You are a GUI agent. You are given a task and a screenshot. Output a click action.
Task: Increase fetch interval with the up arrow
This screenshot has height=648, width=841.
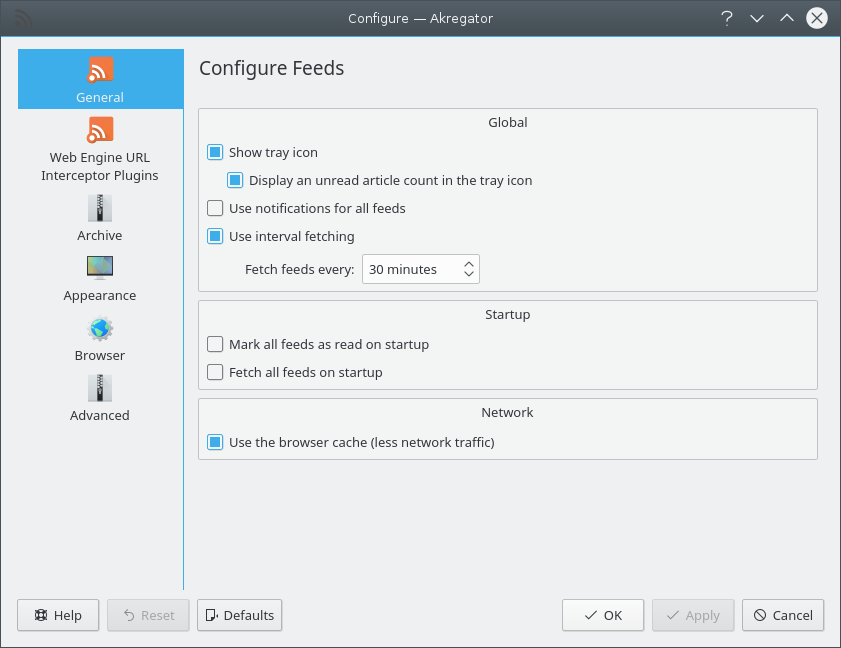[x=468, y=264]
